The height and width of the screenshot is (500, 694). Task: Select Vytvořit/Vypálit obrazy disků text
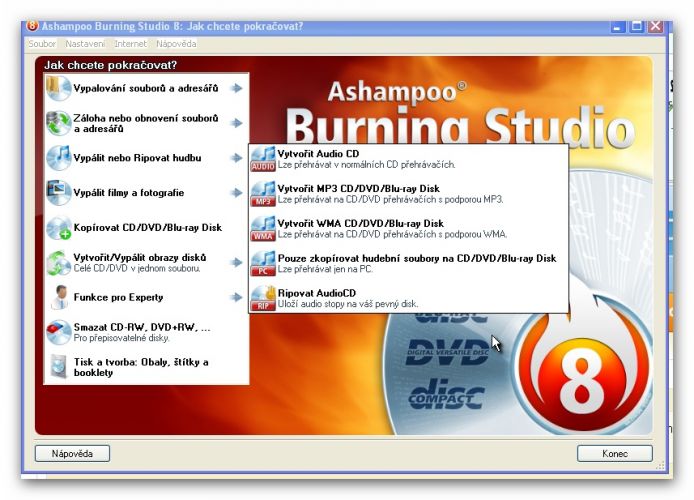pyautogui.click(x=140, y=258)
